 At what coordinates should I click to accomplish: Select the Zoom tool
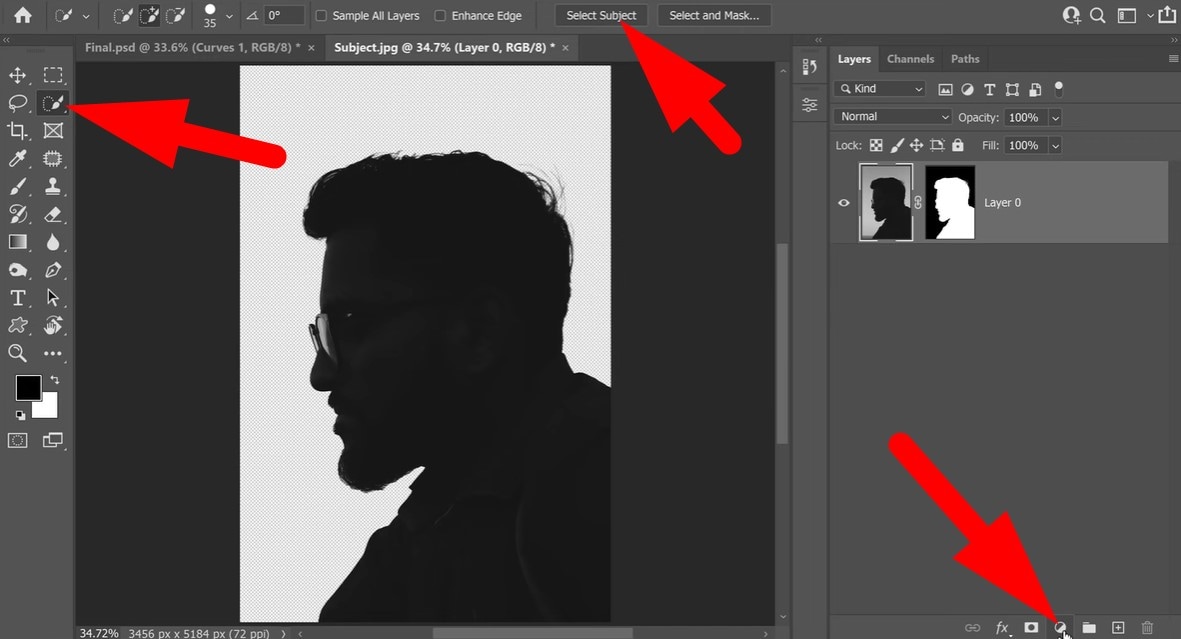17,353
